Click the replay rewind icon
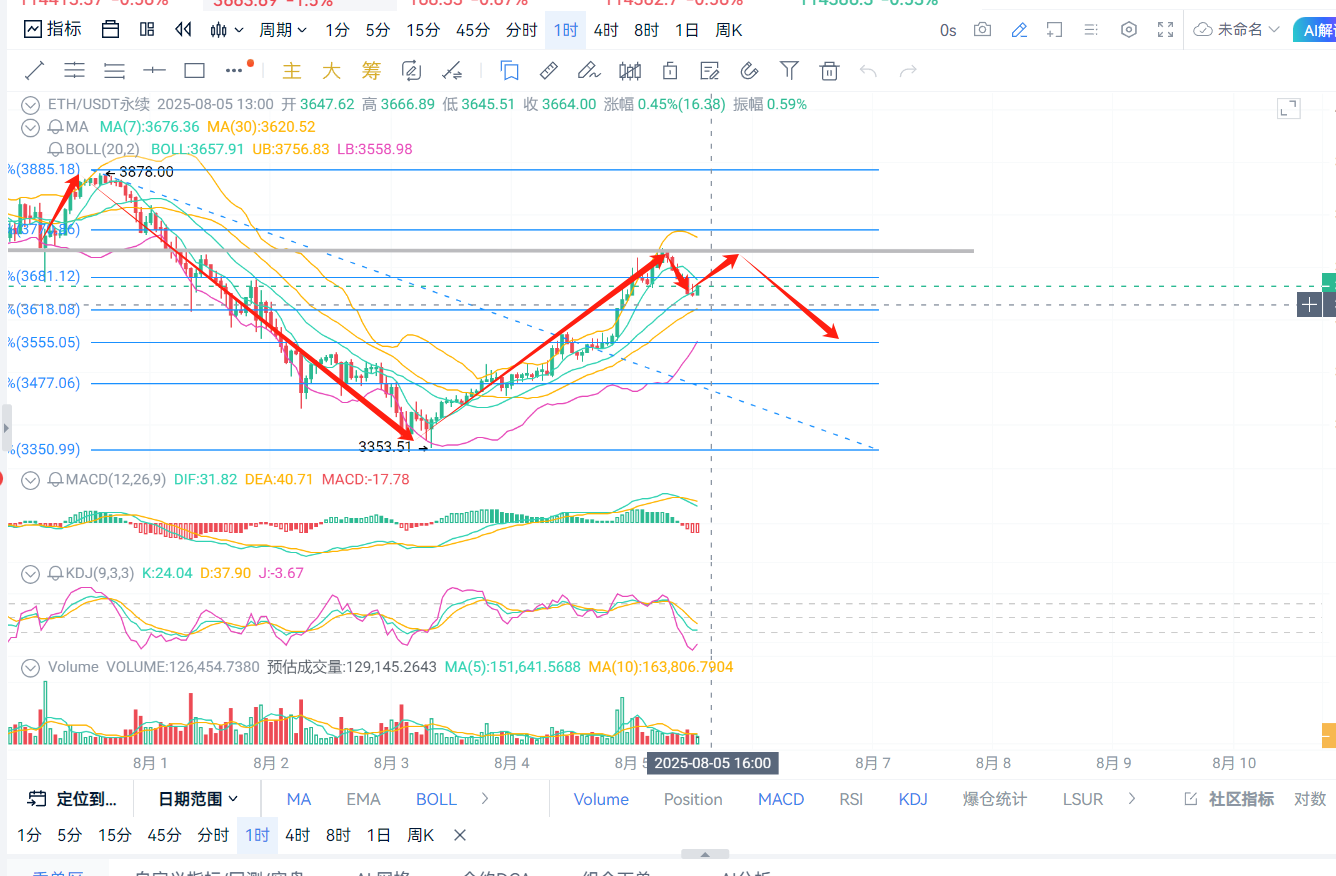Viewport: 1336px width, 876px height. 183,30
